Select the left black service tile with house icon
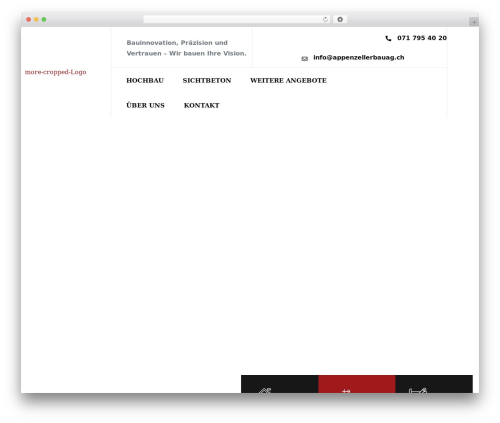 tap(280, 384)
